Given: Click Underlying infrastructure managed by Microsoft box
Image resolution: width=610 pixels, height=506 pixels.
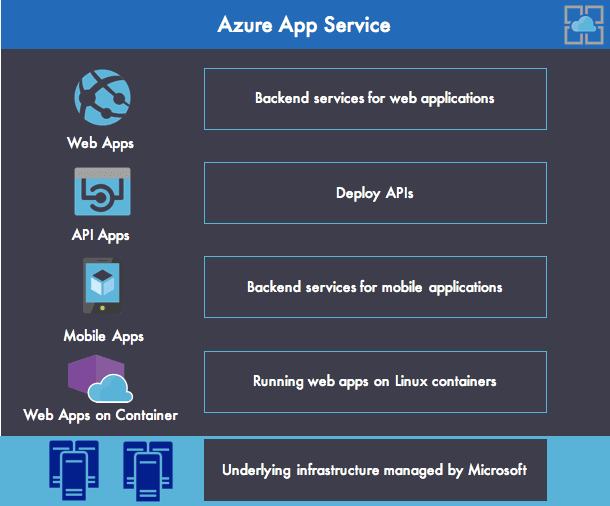Looking at the screenshot, I should click(x=375, y=469).
